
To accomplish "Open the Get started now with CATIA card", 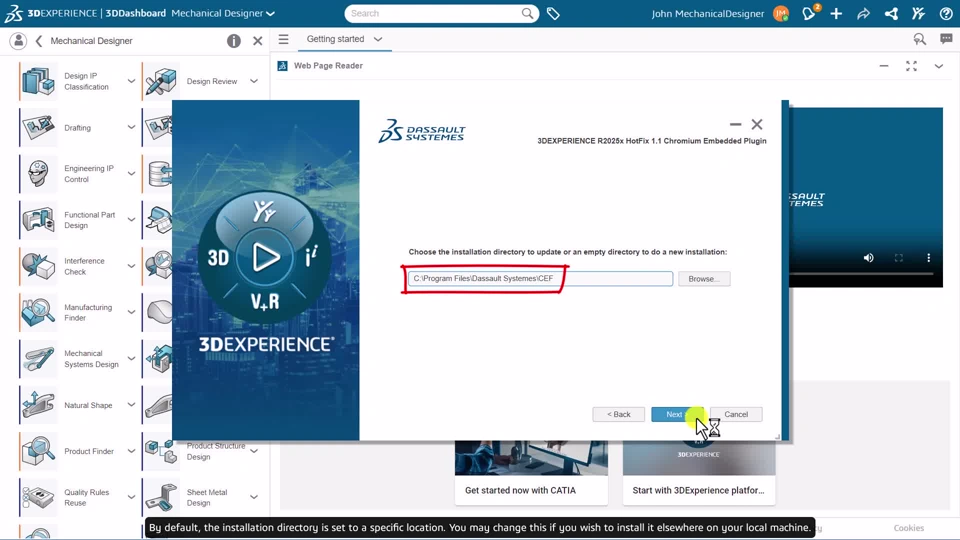I will [531, 471].
